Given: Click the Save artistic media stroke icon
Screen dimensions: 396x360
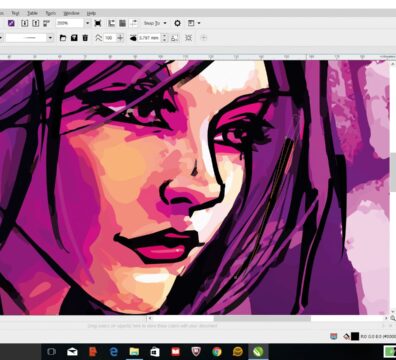Looking at the screenshot, I should (74, 38).
